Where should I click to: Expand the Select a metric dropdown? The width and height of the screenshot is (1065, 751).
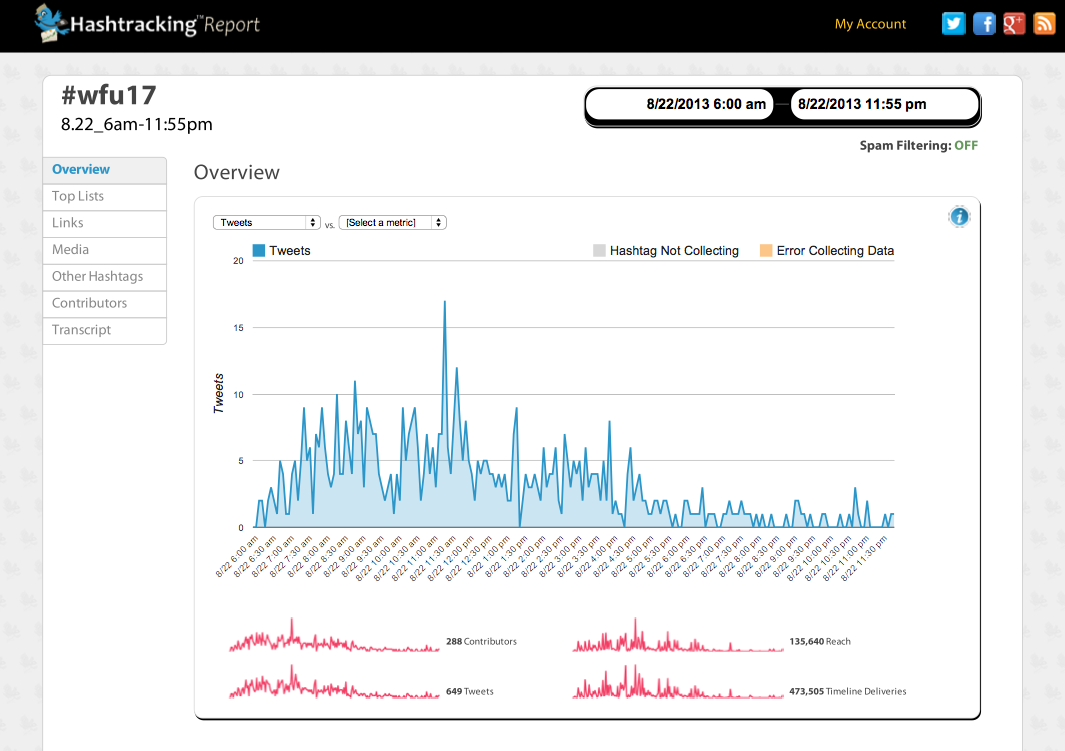coord(392,223)
